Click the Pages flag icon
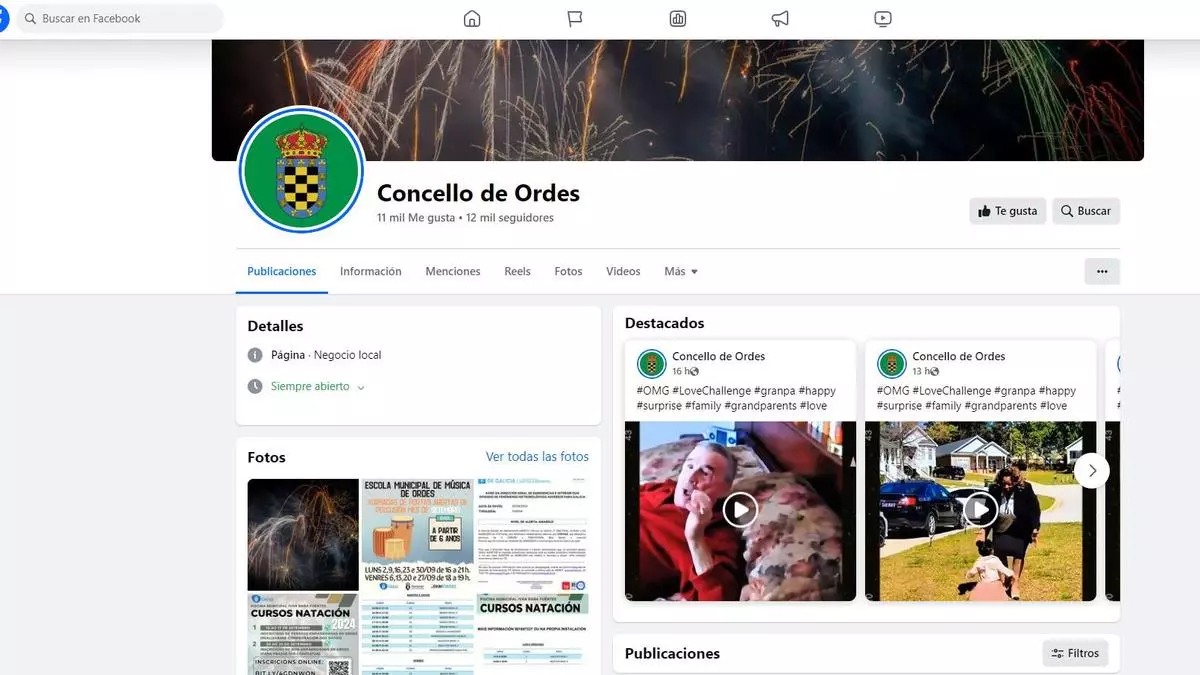 tap(575, 19)
